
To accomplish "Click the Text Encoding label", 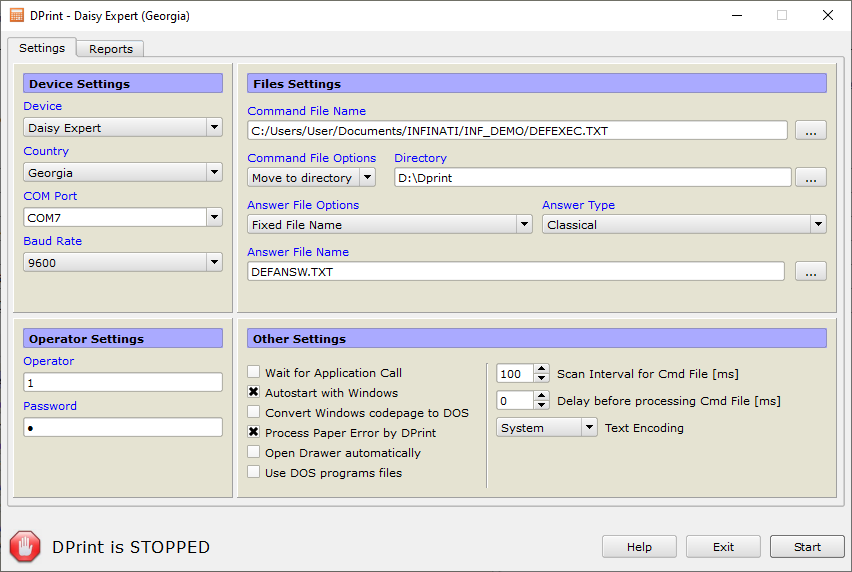I will tap(644, 428).
